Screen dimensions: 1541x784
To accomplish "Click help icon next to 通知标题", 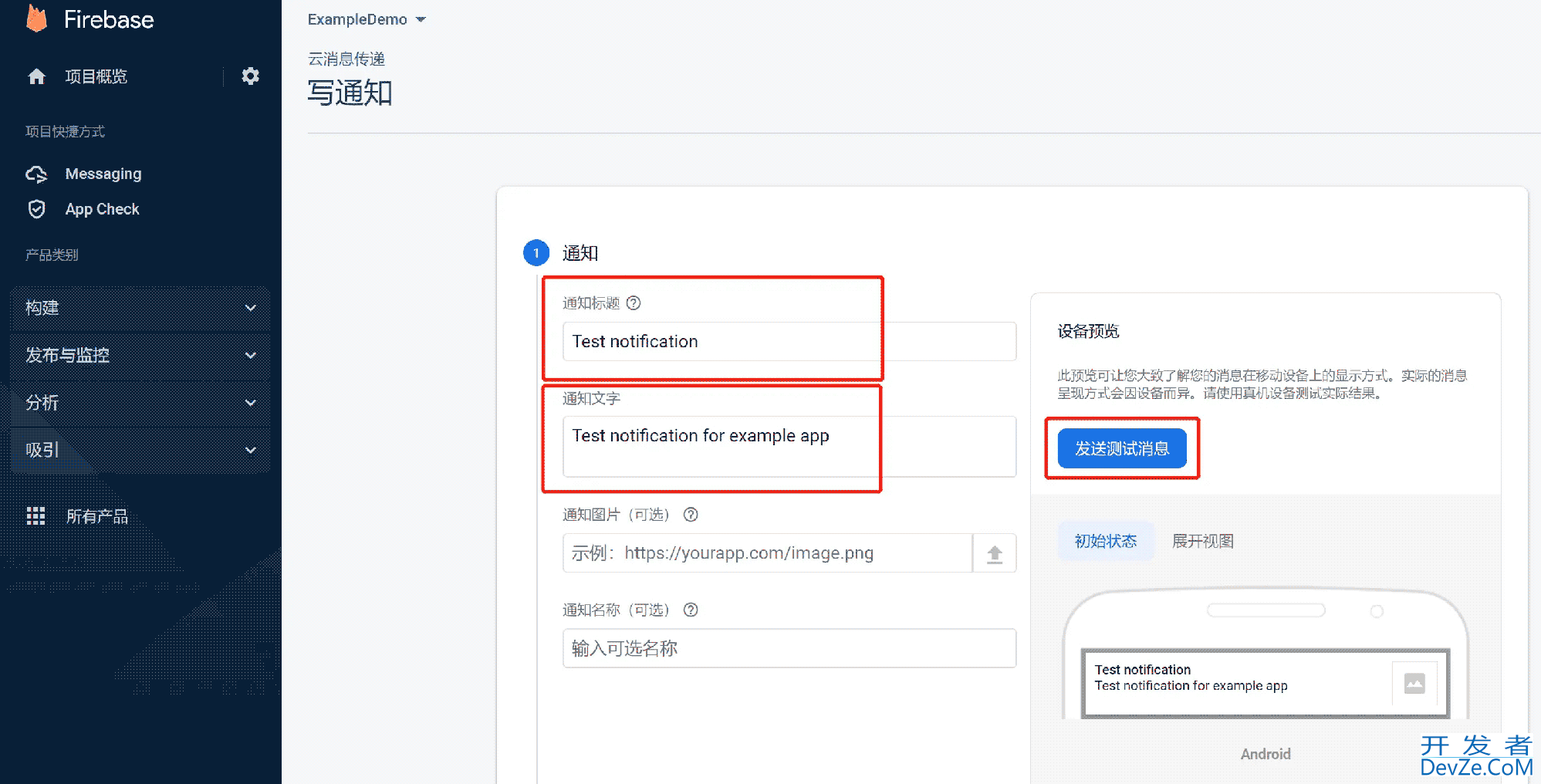I will (x=634, y=302).
